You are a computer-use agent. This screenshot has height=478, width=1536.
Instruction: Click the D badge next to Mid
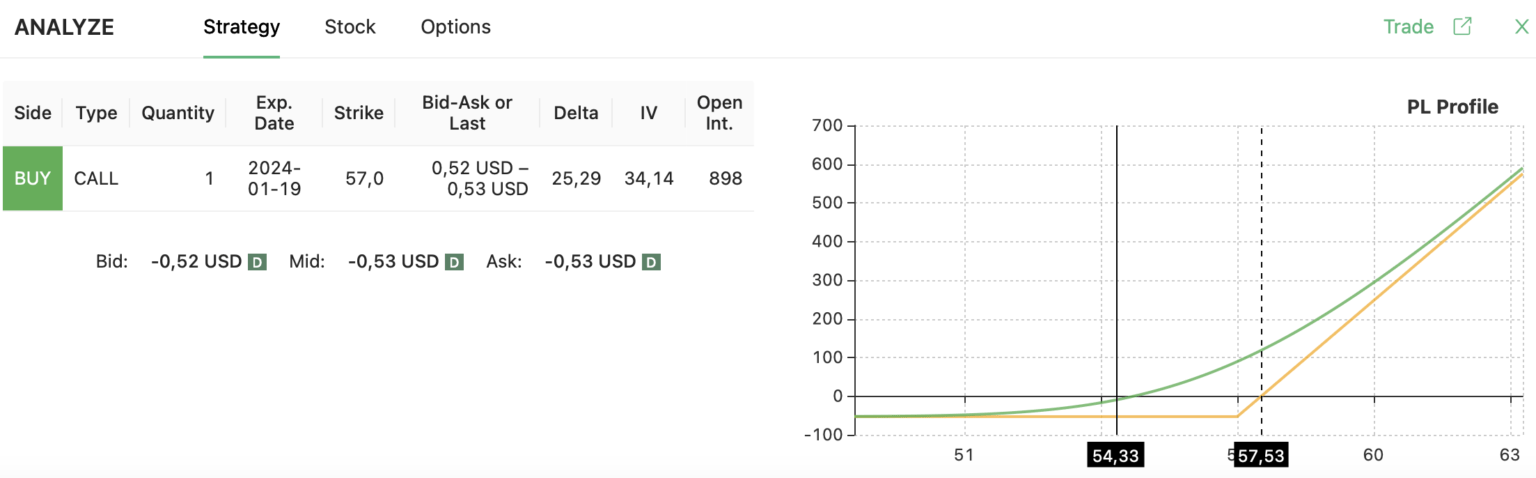454,262
